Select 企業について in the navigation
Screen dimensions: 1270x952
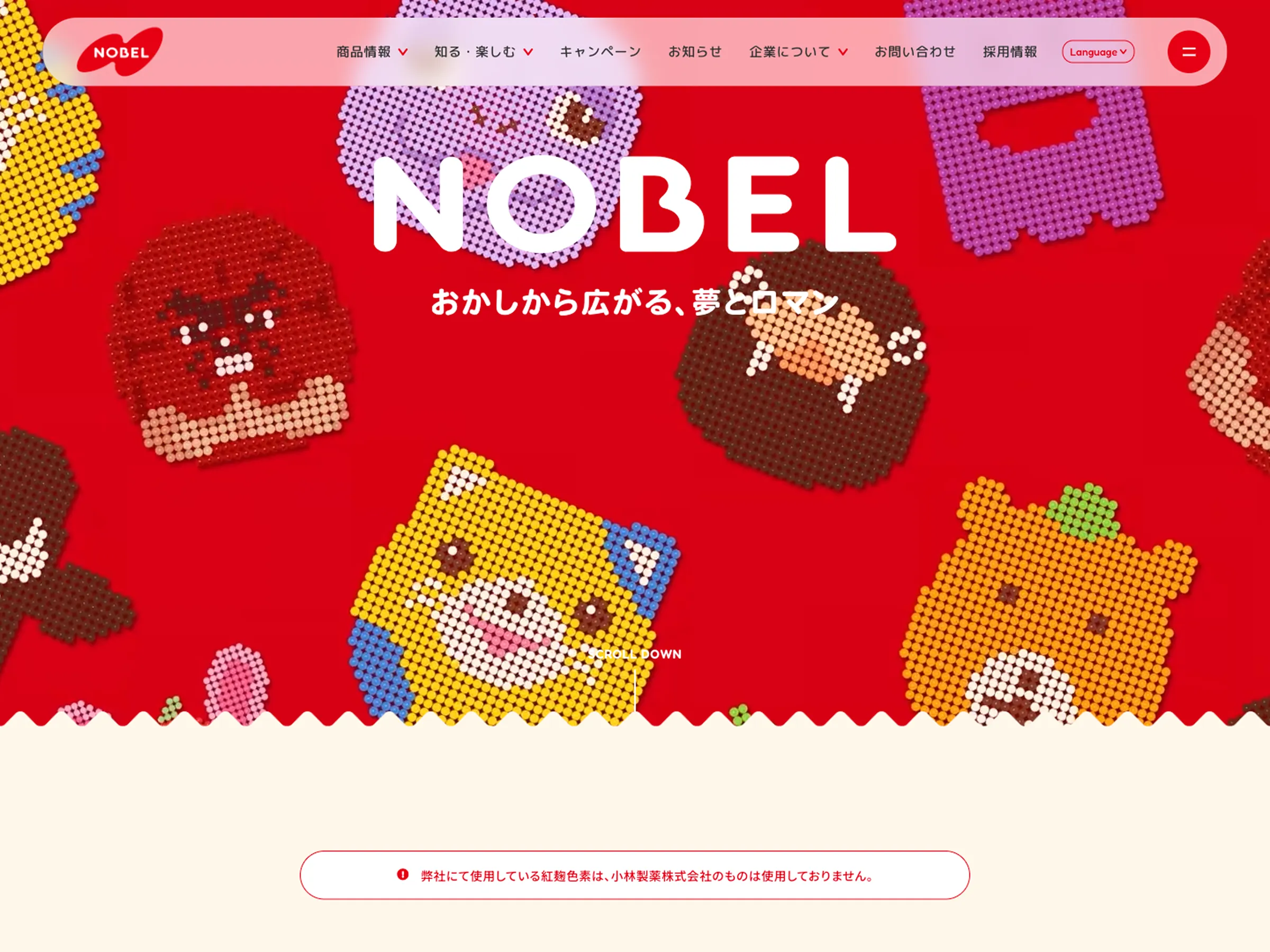coord(790,52)
